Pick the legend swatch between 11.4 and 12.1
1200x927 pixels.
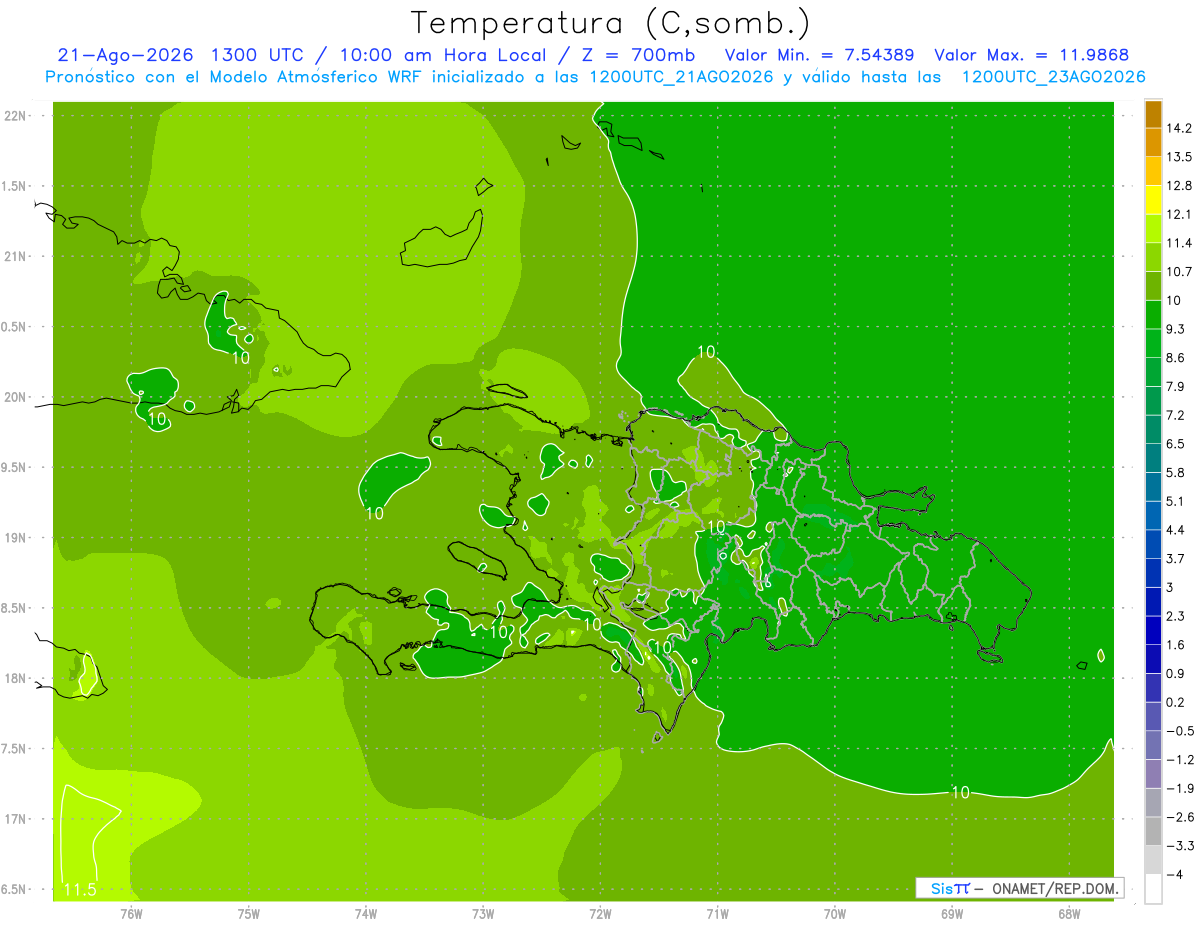1153,229
